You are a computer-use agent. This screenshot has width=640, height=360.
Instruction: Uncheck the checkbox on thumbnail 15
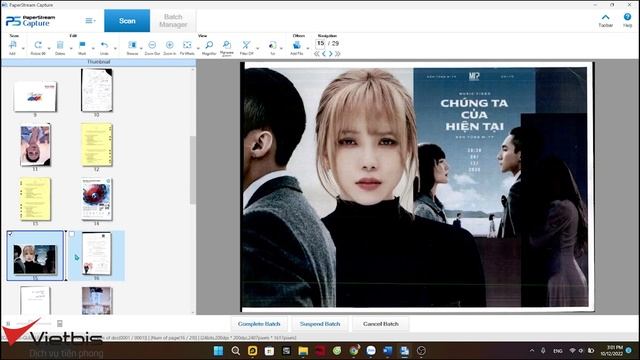[11, 234]
